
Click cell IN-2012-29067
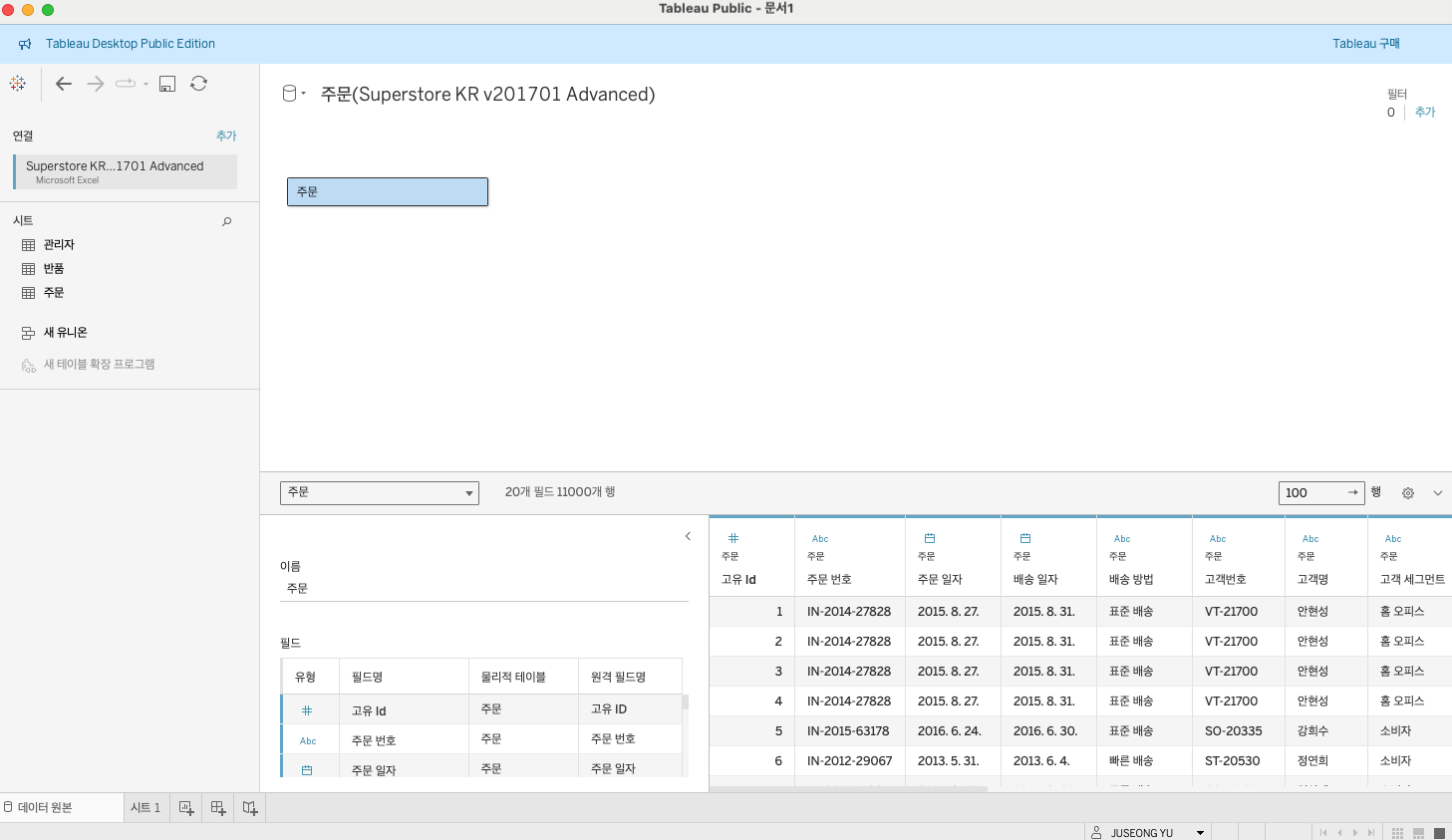pyautogui.click(x=849, y=760)
